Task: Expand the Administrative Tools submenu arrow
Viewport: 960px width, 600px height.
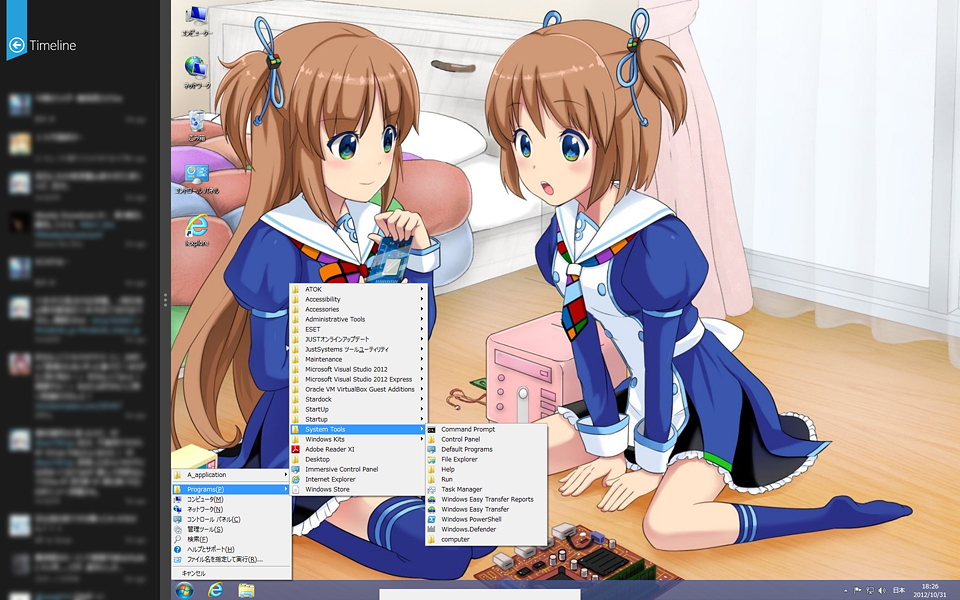Action: coord(422,319)
